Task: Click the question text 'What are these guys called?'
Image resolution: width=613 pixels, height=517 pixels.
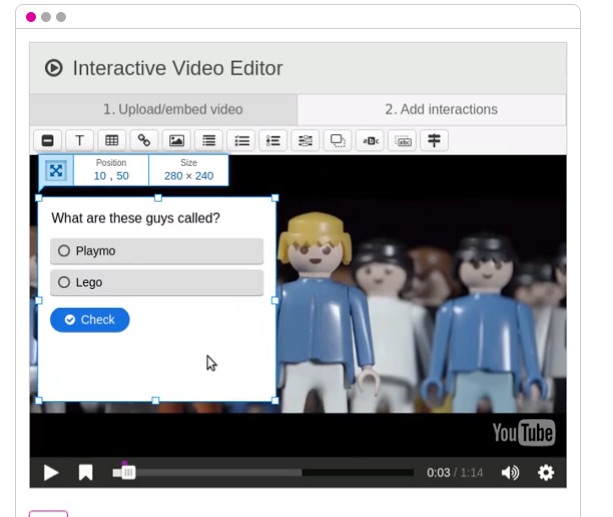Action: [x=136, y=218]
